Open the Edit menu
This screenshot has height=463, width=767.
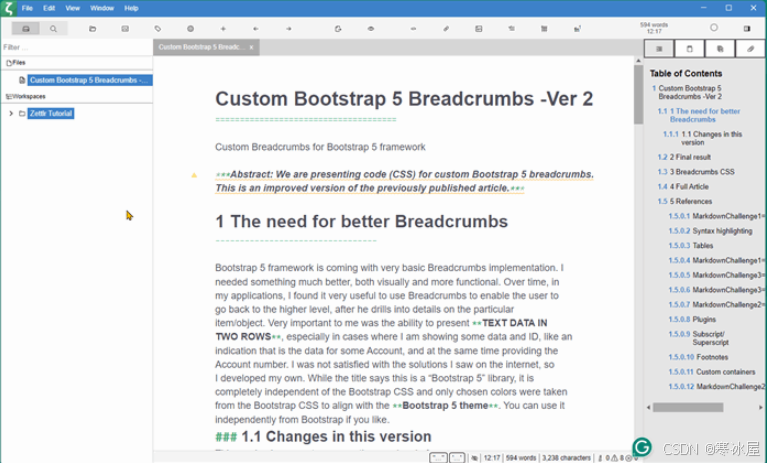(x=49, y=8)
